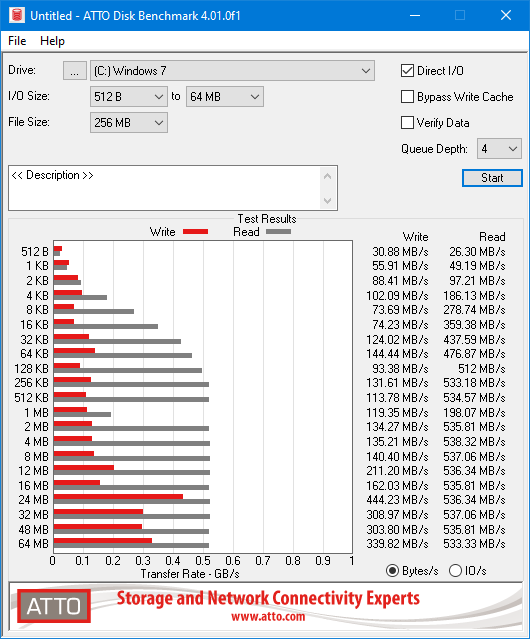
Task: Click the description box down scroll arrow
Action: point(328,201)
